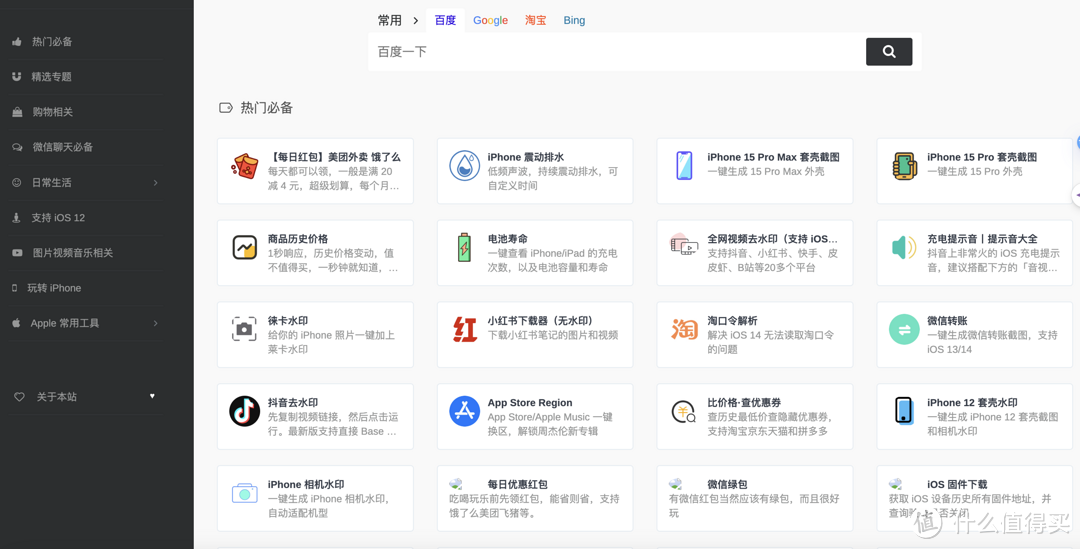The height and width of the screenshot is (549, 1080).
Task: Click the chat bubble icon beside 微信聊天必备
Action: coord(17,147)
